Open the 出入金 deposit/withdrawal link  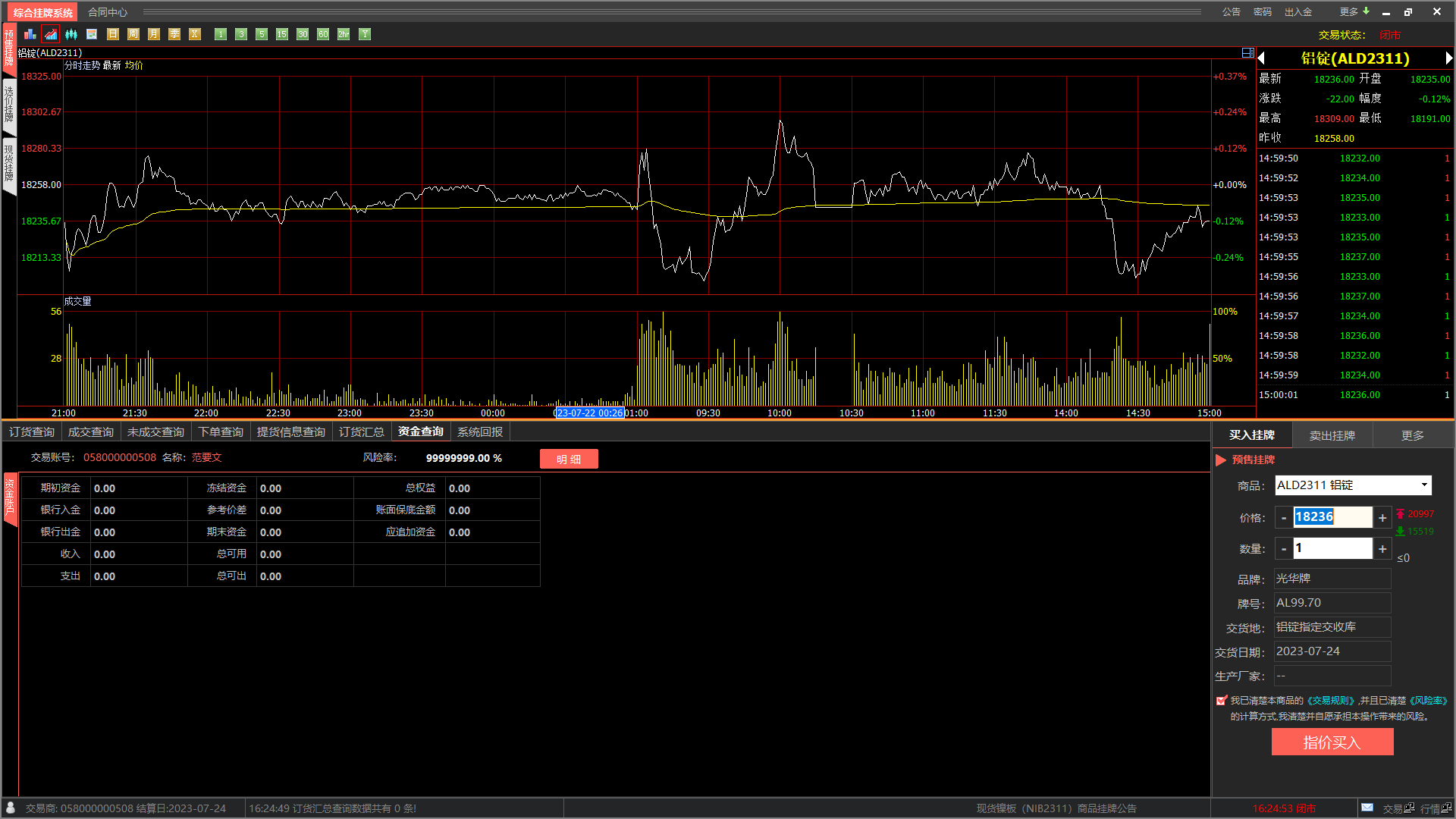(x=1298, y=11)
